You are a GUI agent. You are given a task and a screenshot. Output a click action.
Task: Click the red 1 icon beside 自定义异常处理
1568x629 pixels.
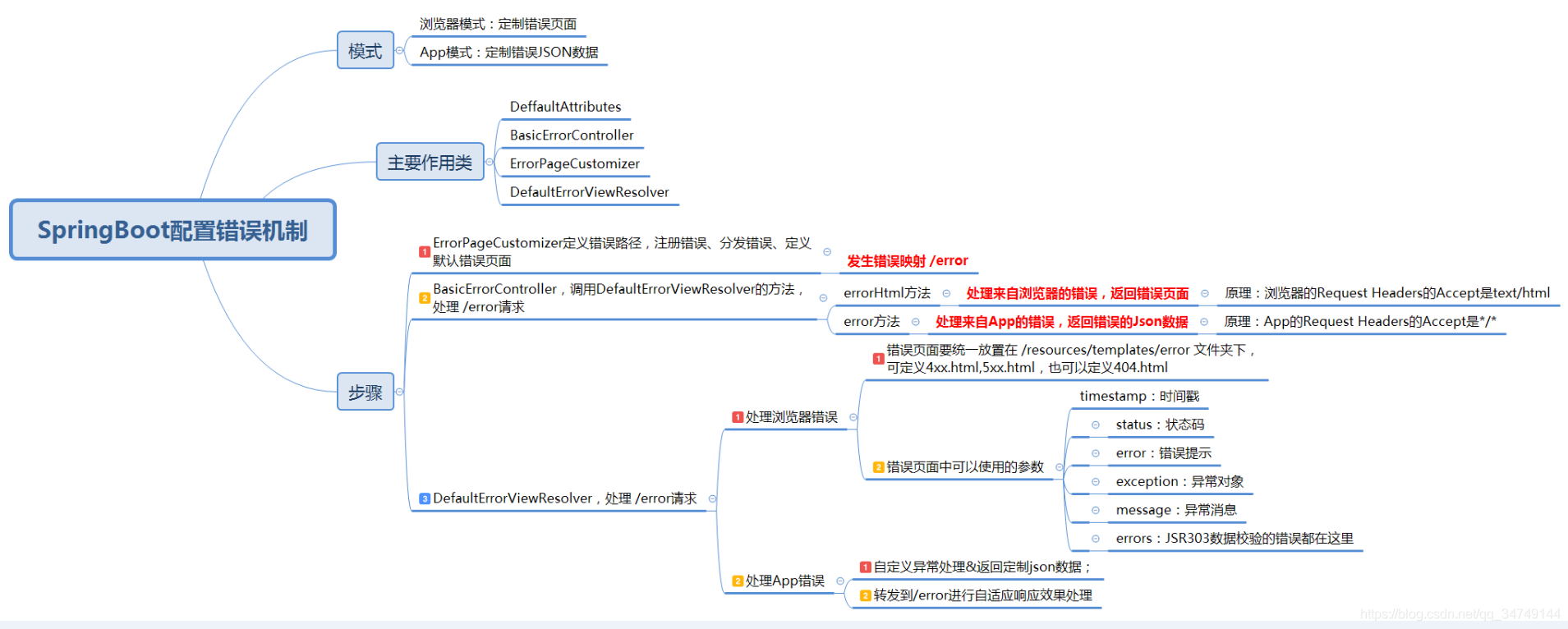pos(865,567)
